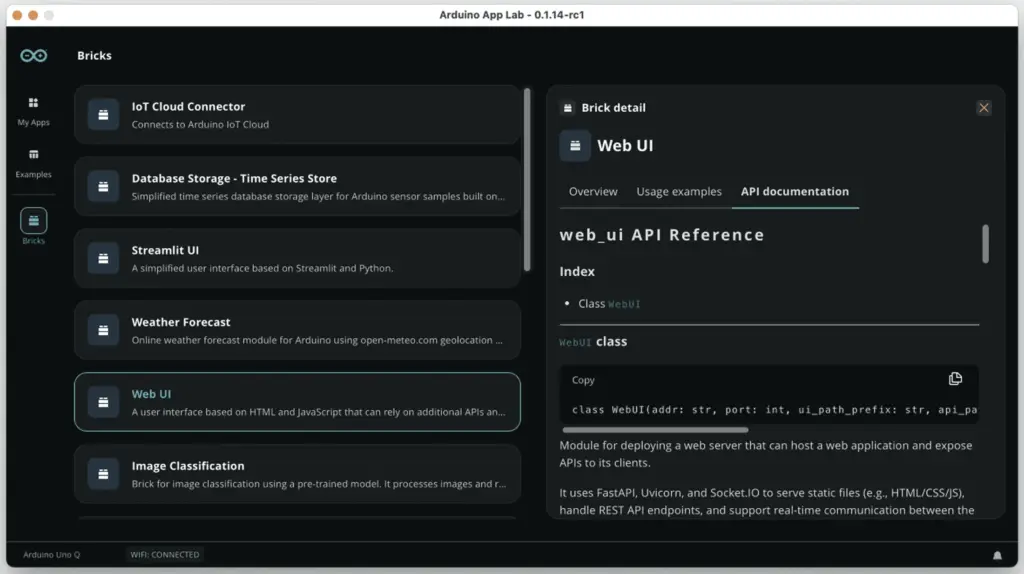Click the bricks list vertical scrollbar
Screen dimensions: 1024x574
click(x=527, y=180)
